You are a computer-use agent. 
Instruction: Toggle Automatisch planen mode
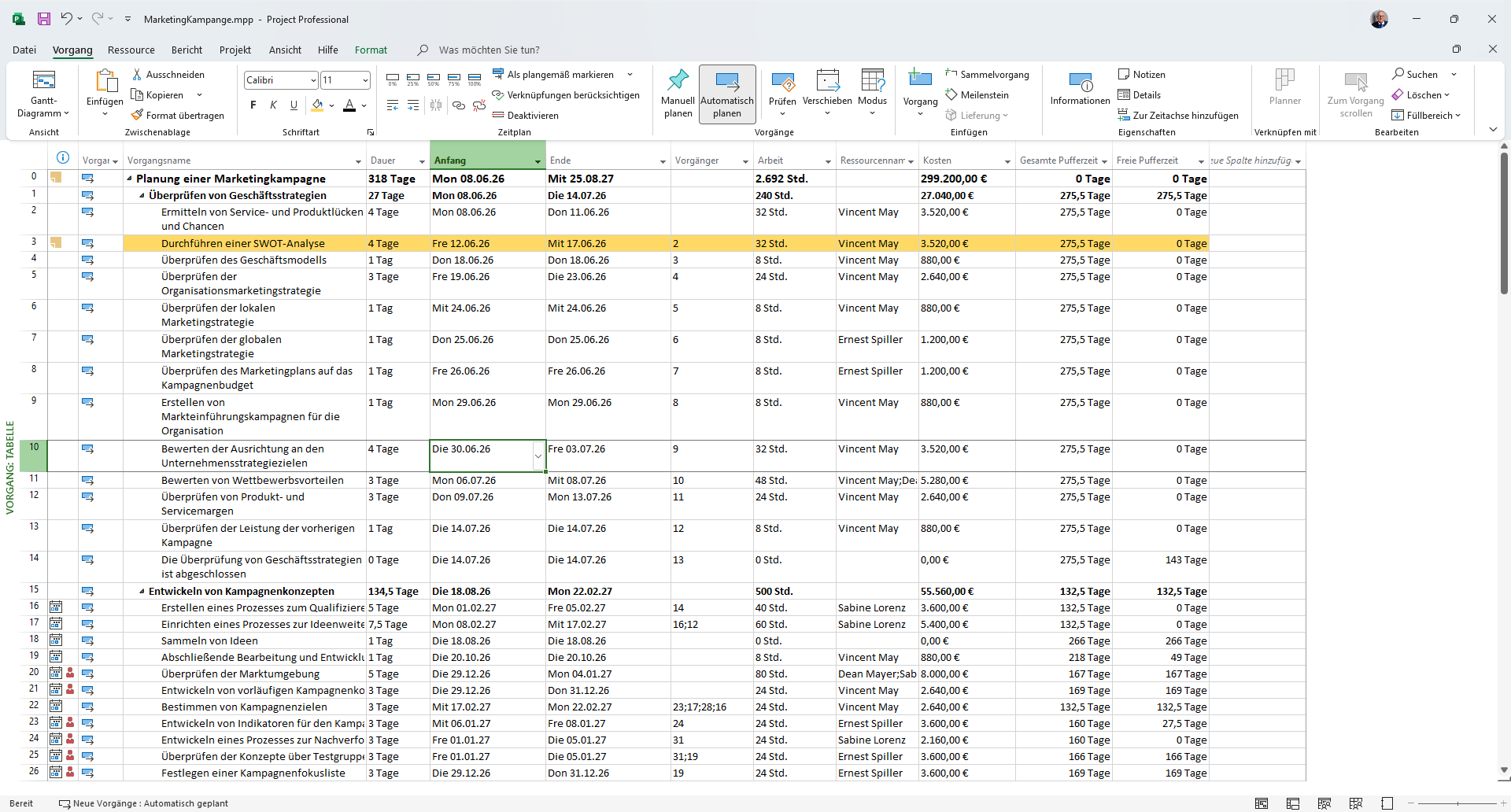[x=727, y=94]
